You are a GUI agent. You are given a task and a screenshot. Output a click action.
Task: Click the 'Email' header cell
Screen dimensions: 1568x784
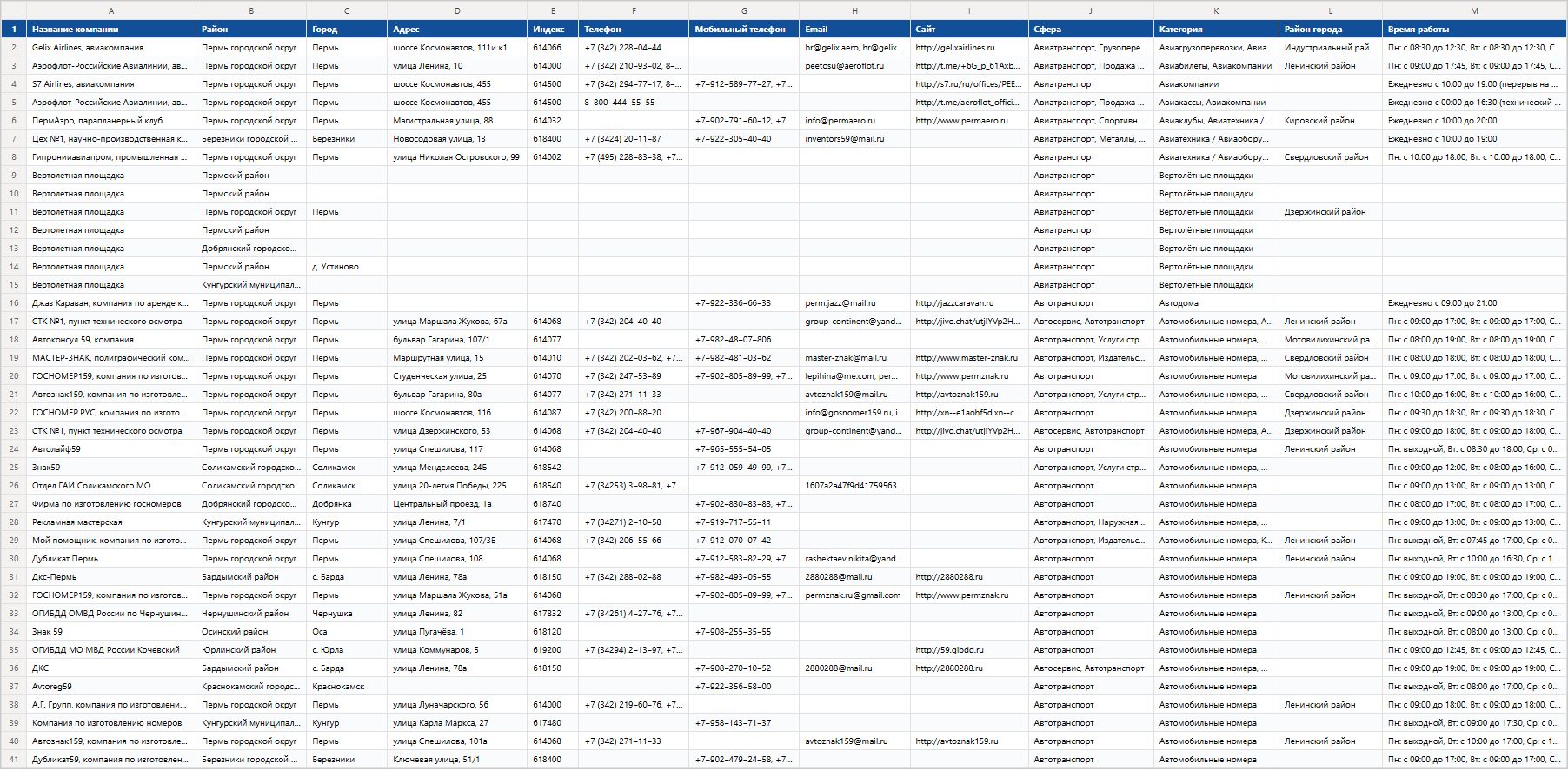(x=854, y=30)
